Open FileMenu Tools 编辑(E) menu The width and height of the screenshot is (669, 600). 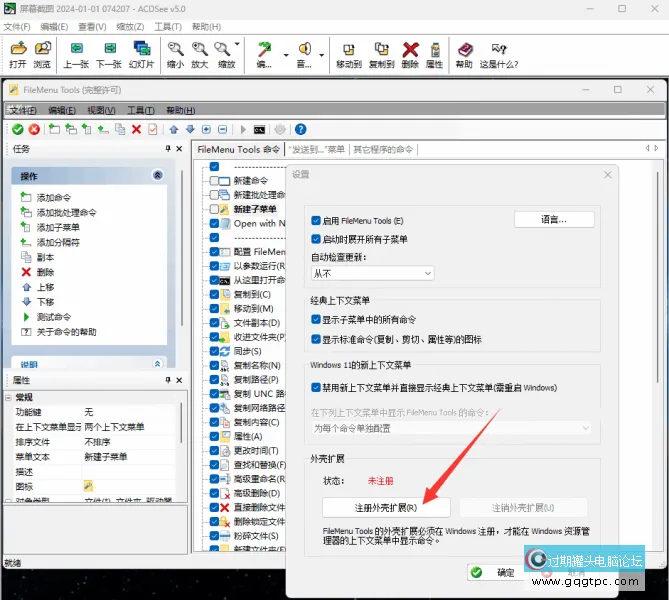point(62,111)
